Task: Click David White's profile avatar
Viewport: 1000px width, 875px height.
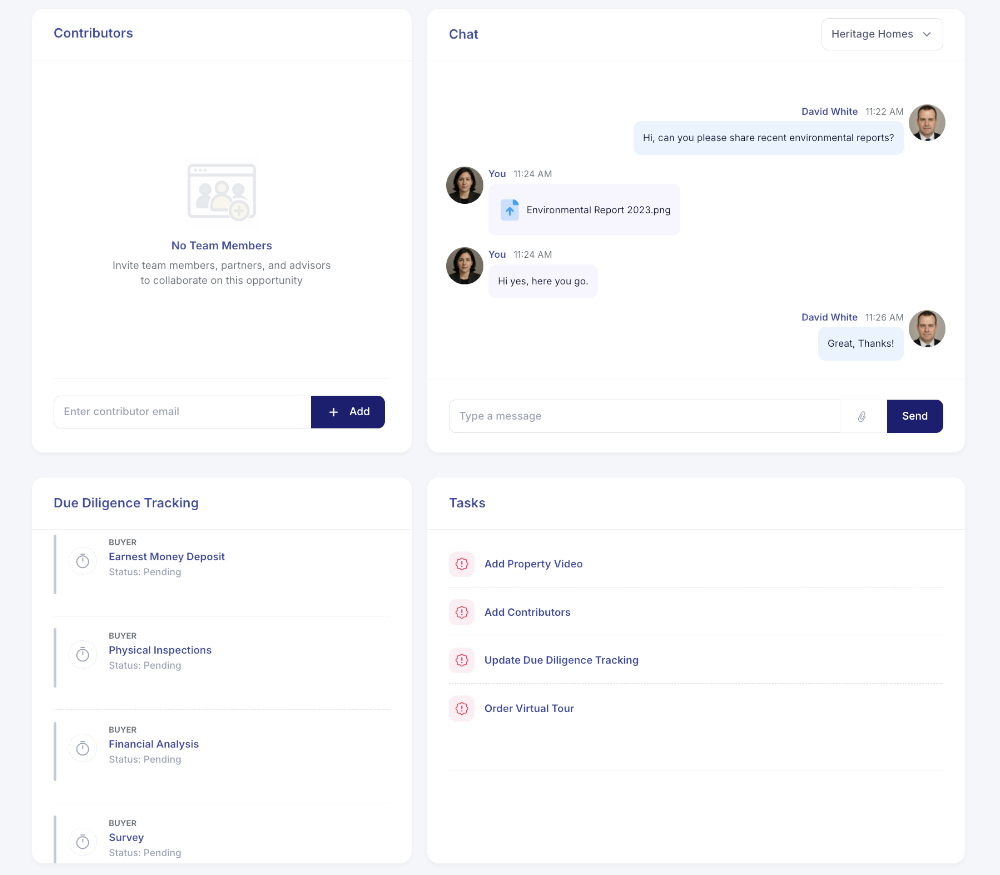Action: [x=927, y=122]
